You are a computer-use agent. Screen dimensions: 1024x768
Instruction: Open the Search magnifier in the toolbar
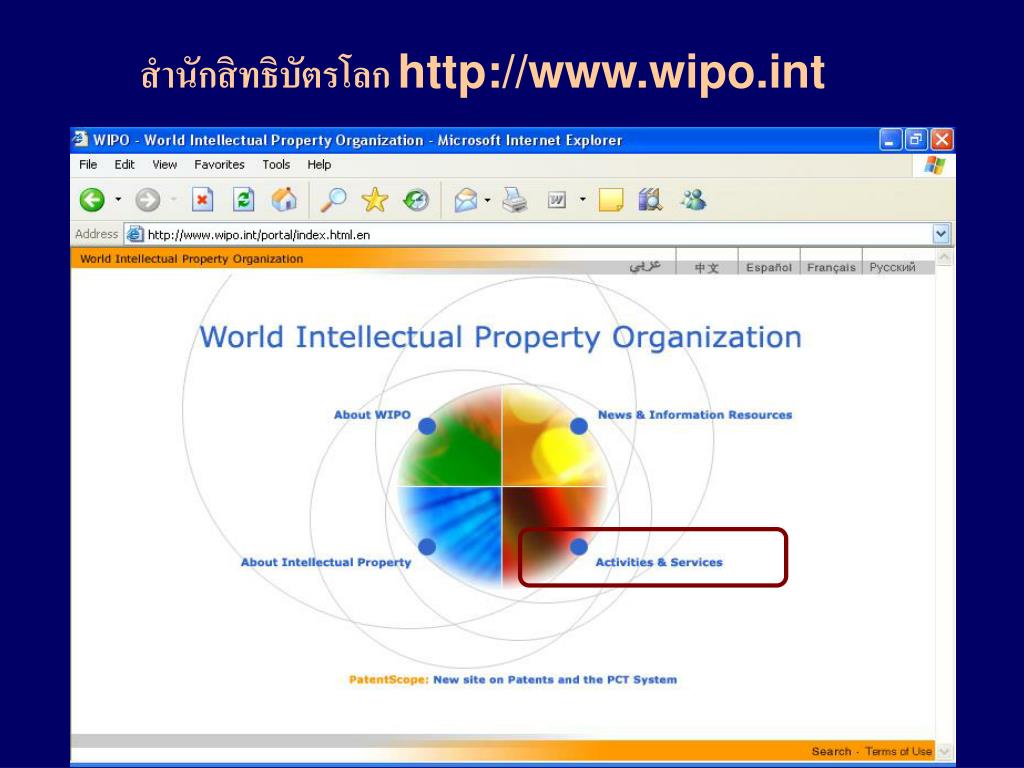[x=333, y=200]
